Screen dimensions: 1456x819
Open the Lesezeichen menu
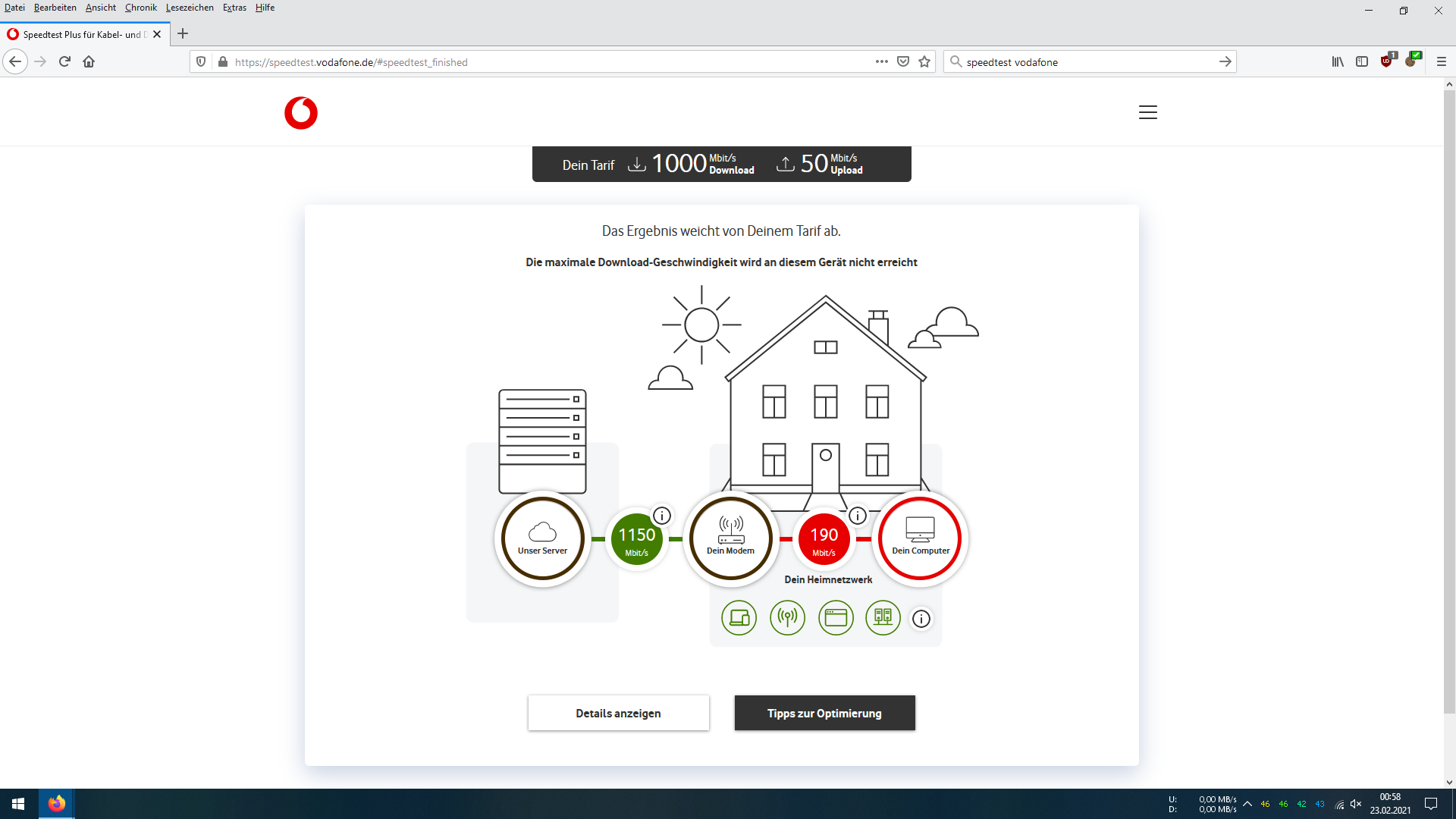[x=190, y=8]
